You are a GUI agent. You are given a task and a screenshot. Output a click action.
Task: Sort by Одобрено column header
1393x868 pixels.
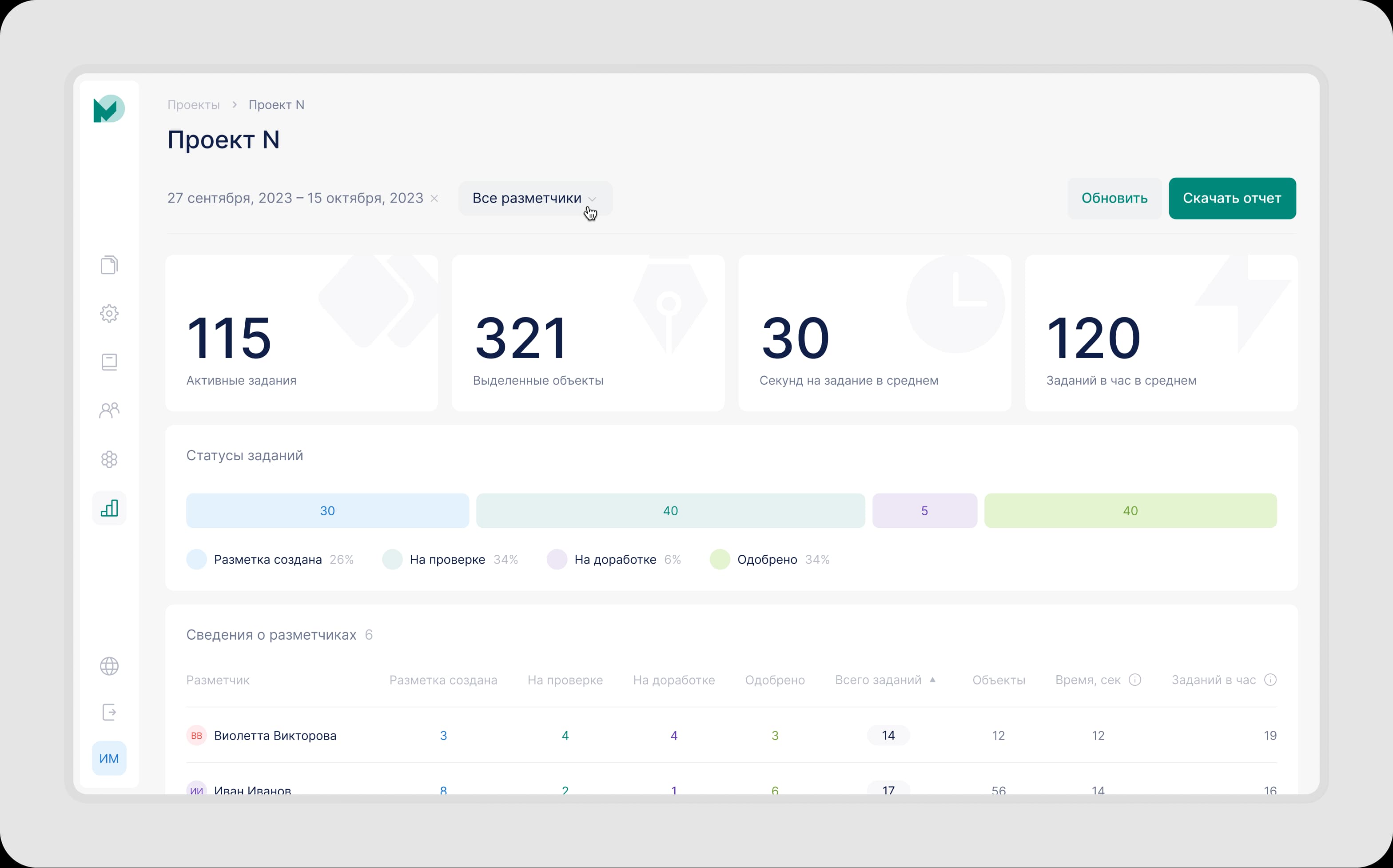pos(775,680)
